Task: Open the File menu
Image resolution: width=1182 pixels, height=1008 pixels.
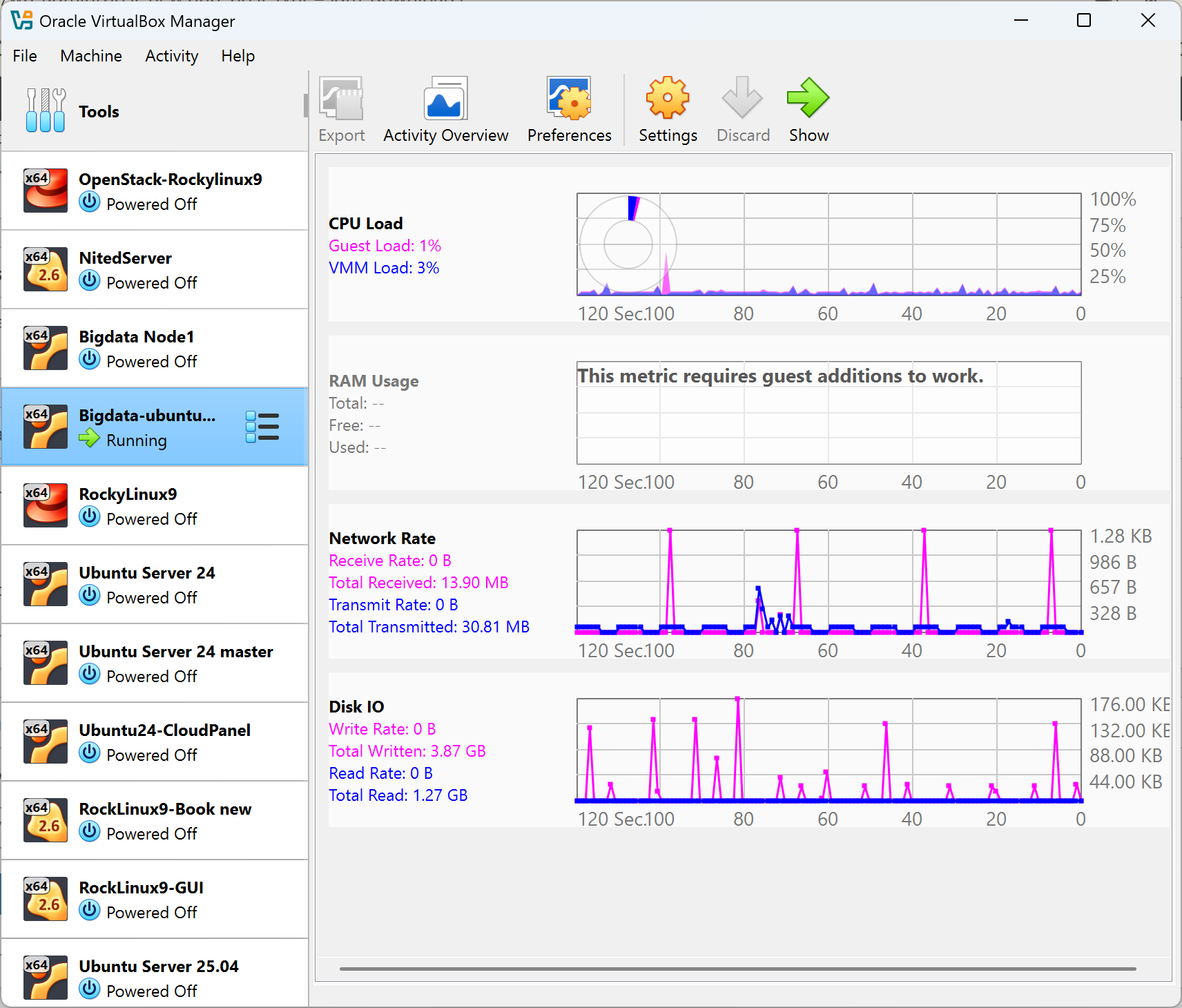Action: click(25, 56)
